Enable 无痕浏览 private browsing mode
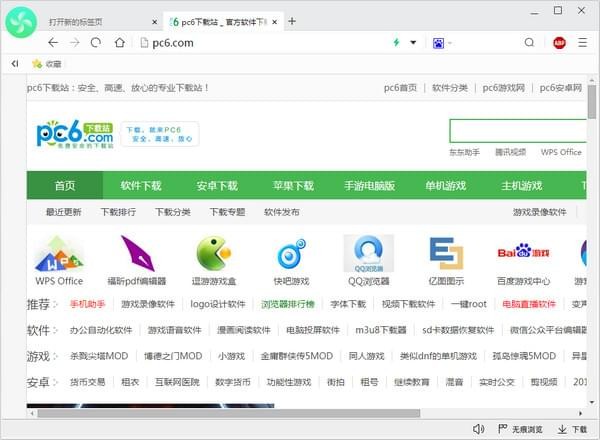Viewport: 600px width, 440px height. click(x=520, y=429)
